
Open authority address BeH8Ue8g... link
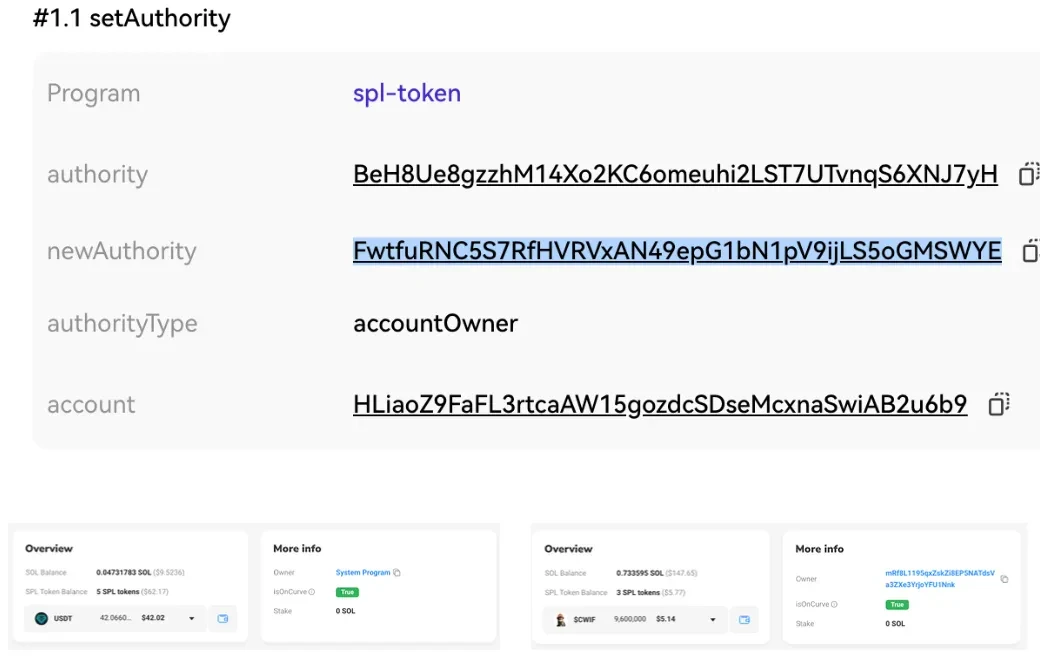click(675, 174)
